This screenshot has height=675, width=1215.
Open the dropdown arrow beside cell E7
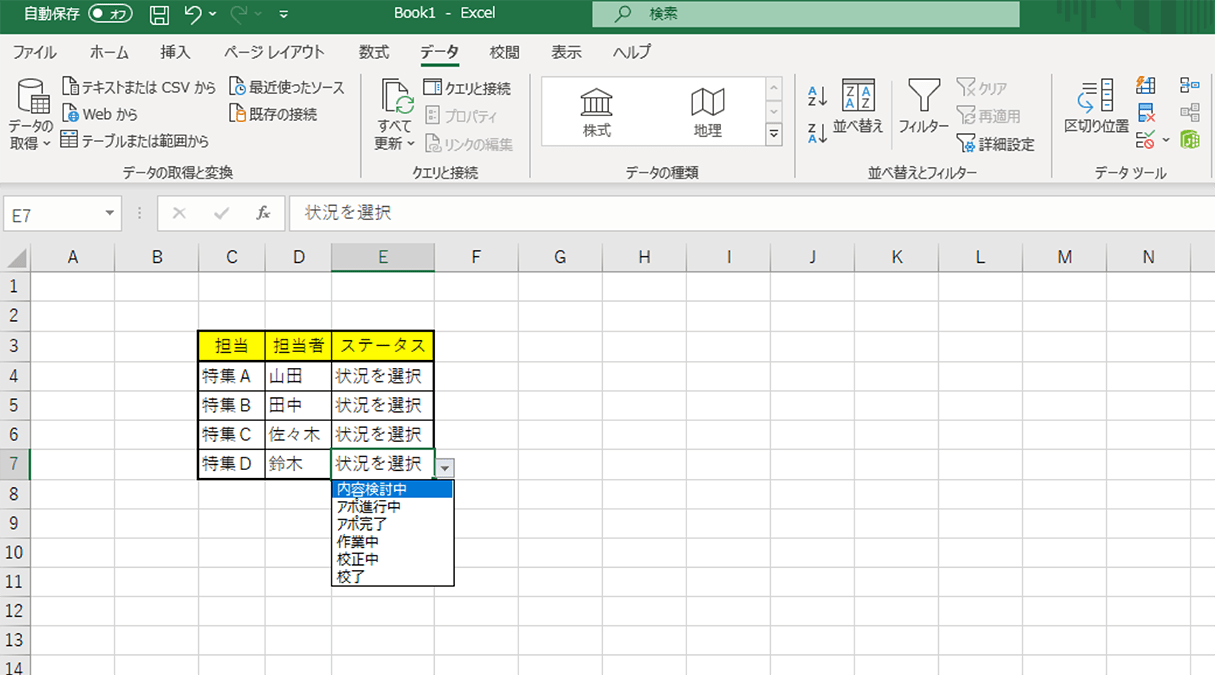445,467
